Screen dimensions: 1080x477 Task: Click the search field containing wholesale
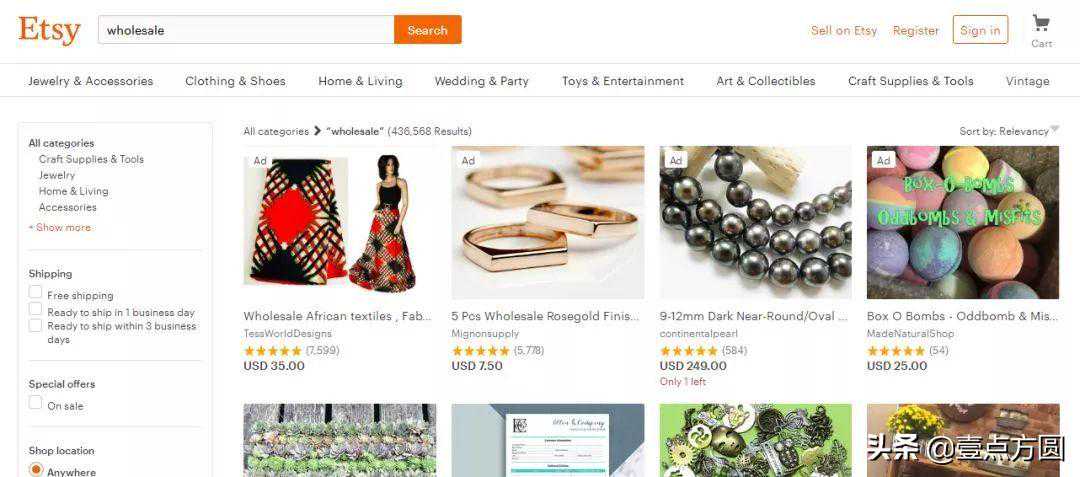coord(247,30)
